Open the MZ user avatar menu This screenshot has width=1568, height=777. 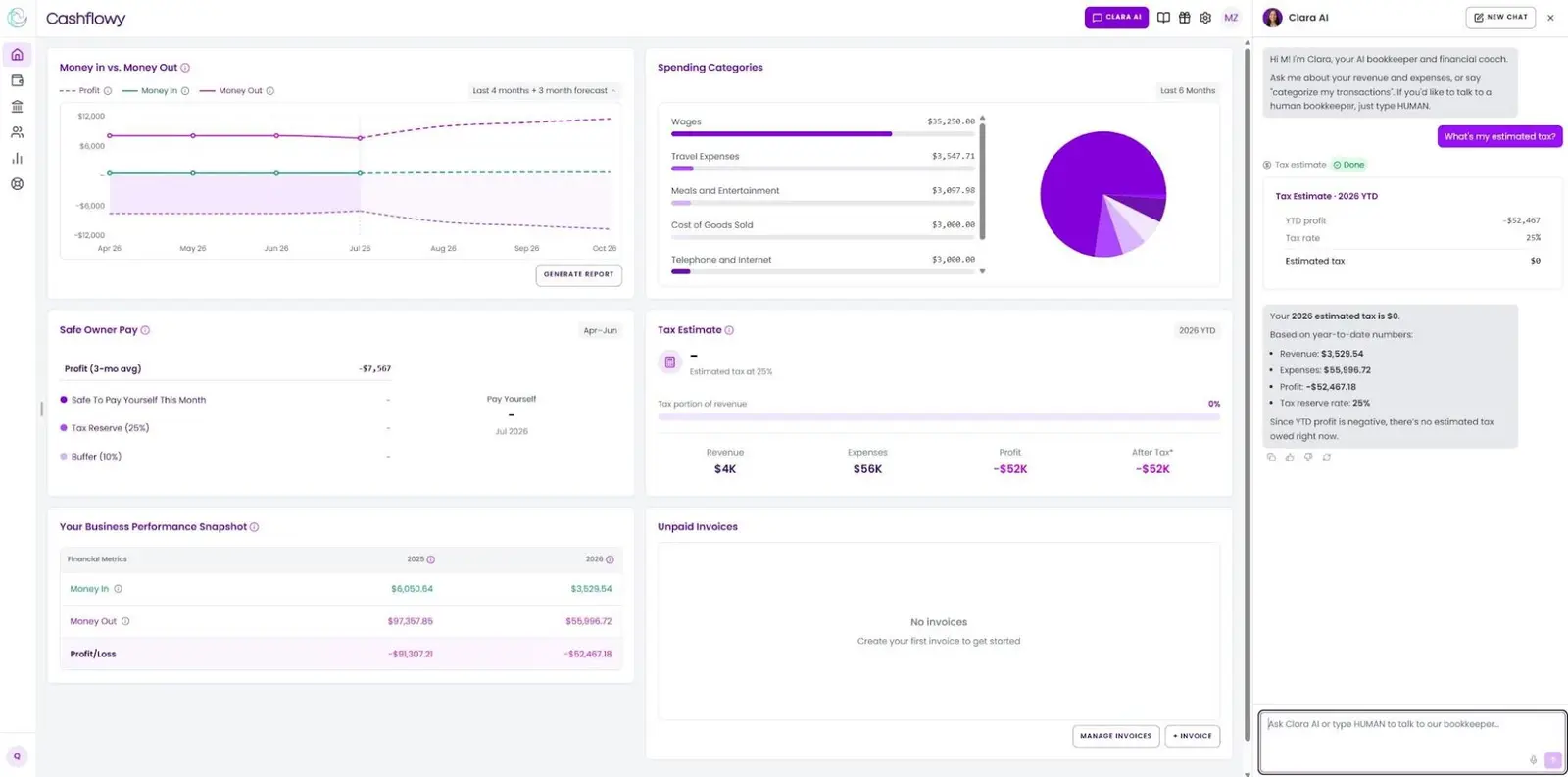click(x=1231, y=18)
